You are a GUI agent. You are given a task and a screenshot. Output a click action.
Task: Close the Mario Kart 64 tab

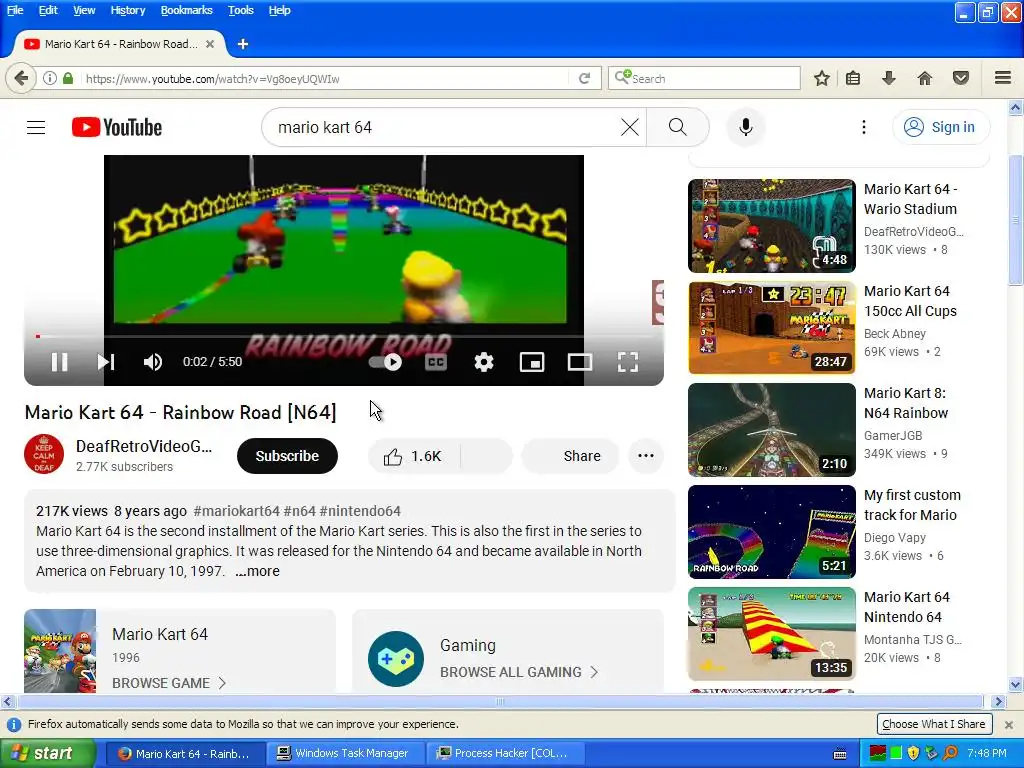coord(210,44)
